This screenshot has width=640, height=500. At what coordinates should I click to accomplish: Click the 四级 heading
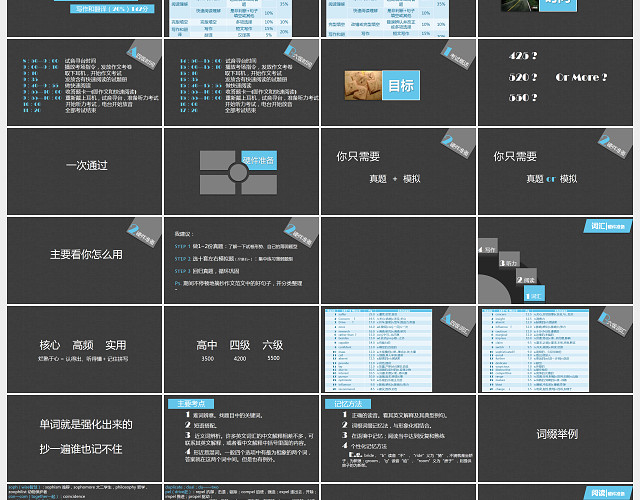point(240,345)
